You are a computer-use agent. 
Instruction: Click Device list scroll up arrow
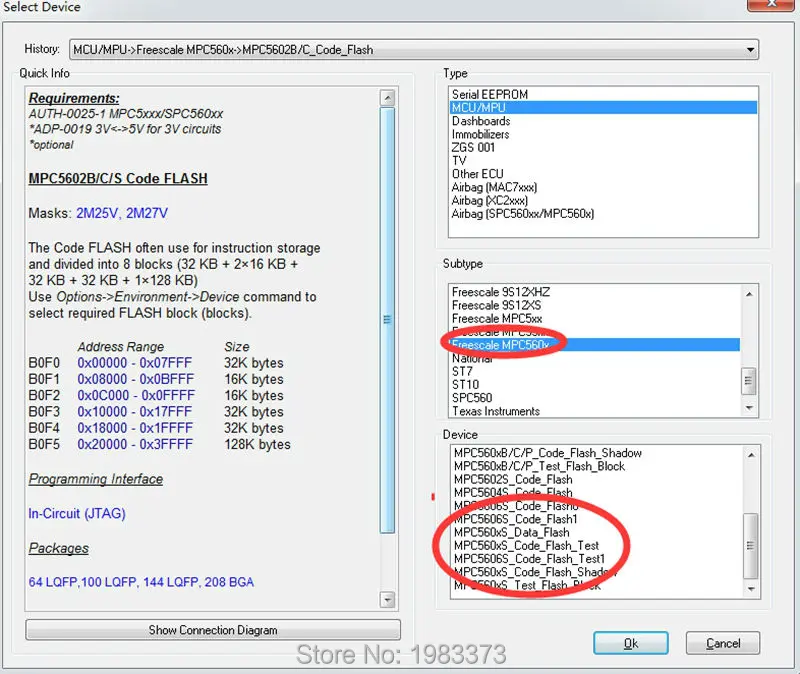point(751,455)
